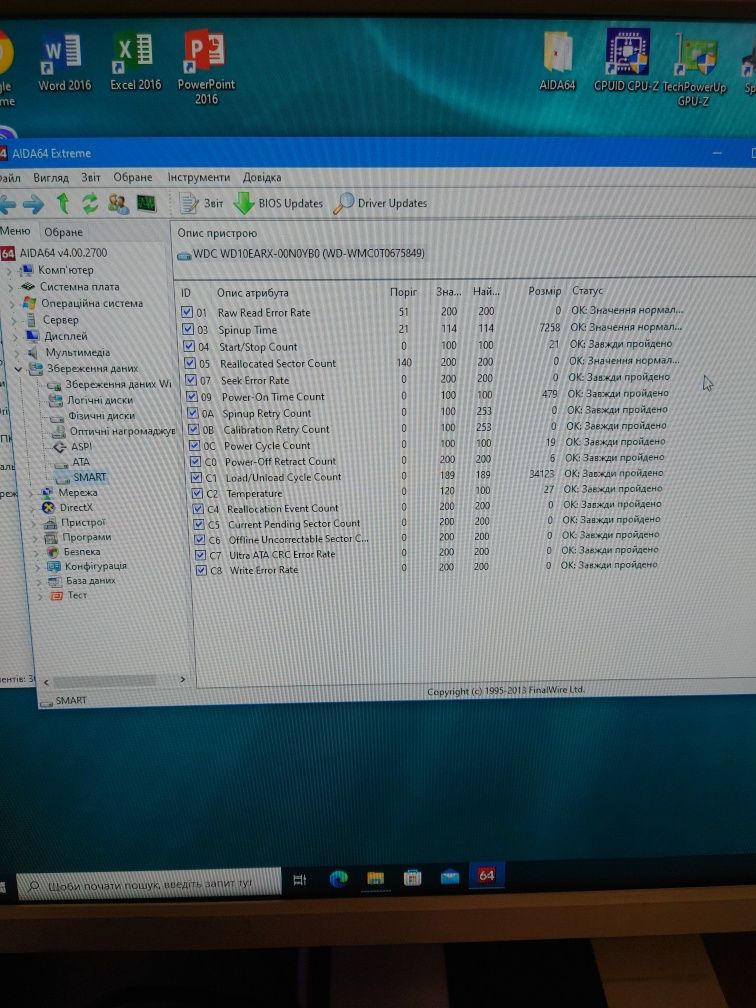The width and height of the screenshot is (756, 1008).
Task: Click the blue Back arrow in AIDA64 toolbar
Action: tap(8, 204)
